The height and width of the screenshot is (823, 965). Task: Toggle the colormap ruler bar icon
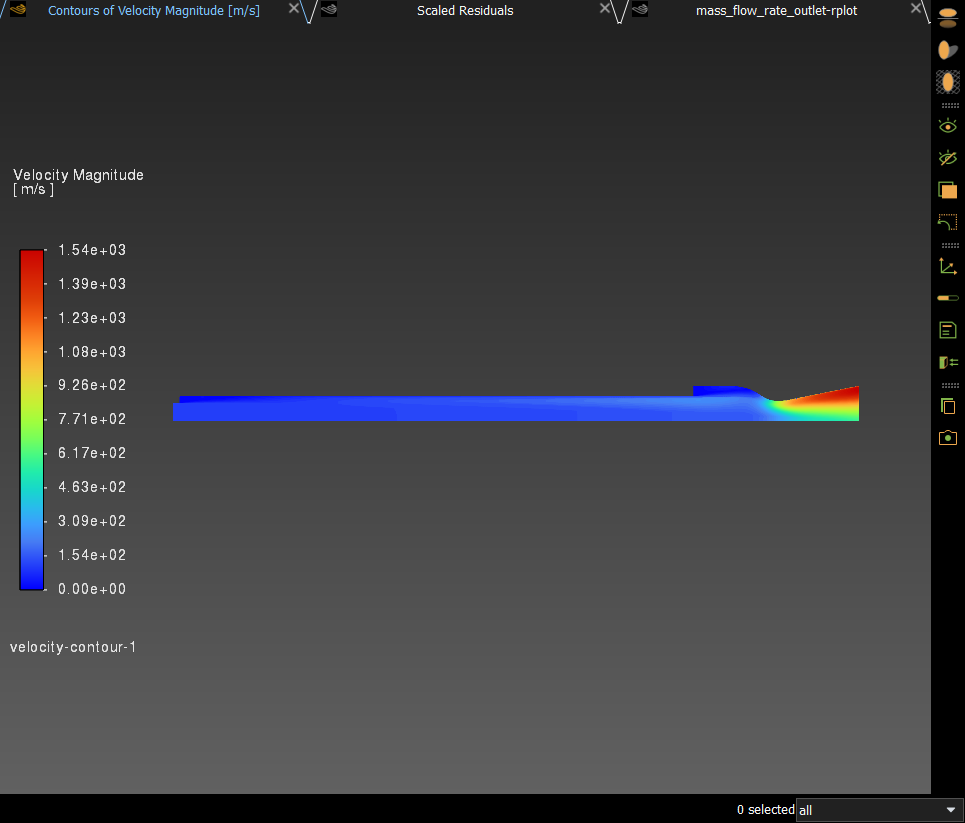[948, 298]
